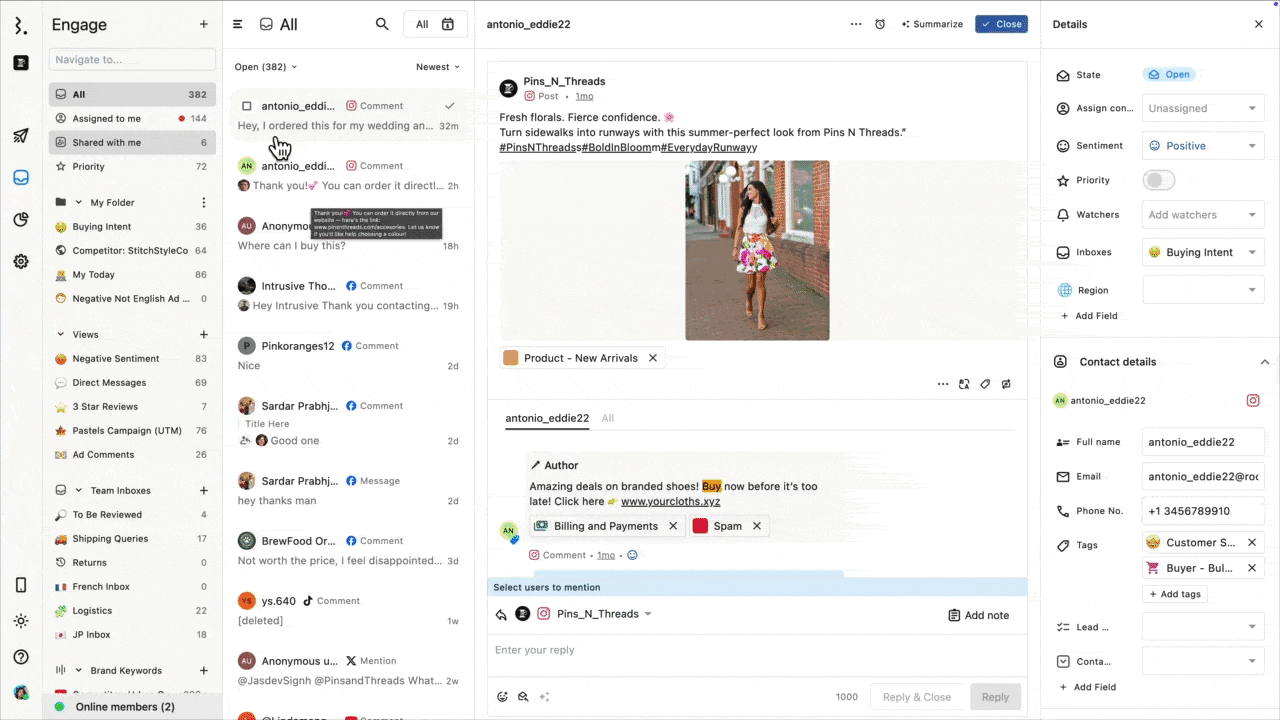Switch to the All conversation tab
The width and height of the screenshot is (1280, 720).
pyautogui.click(x=607, y=418)
